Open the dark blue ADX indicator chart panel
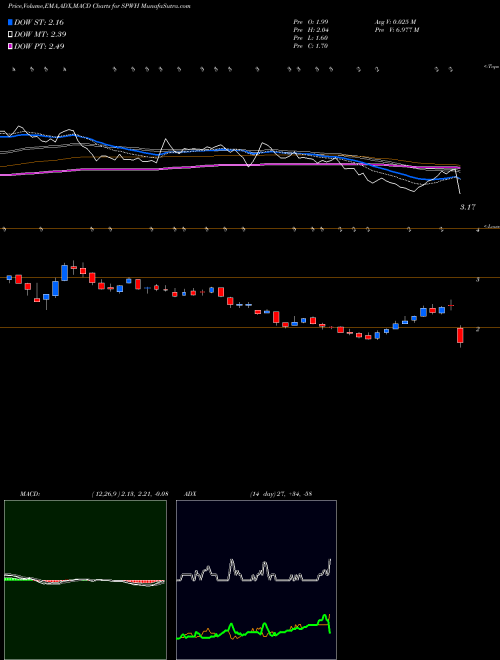Screen dimensions: 500x660 tap(256, 580)
